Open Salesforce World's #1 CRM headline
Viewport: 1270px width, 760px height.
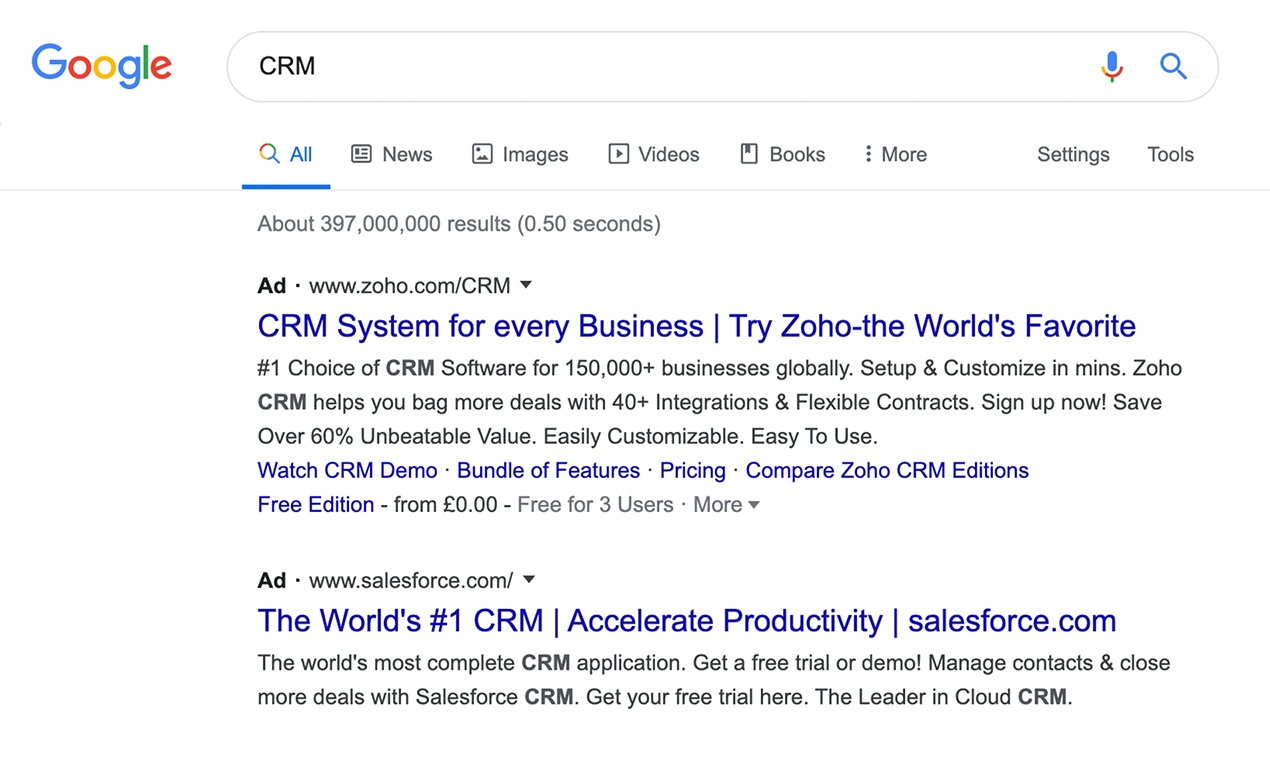click(x=686, y=621)
